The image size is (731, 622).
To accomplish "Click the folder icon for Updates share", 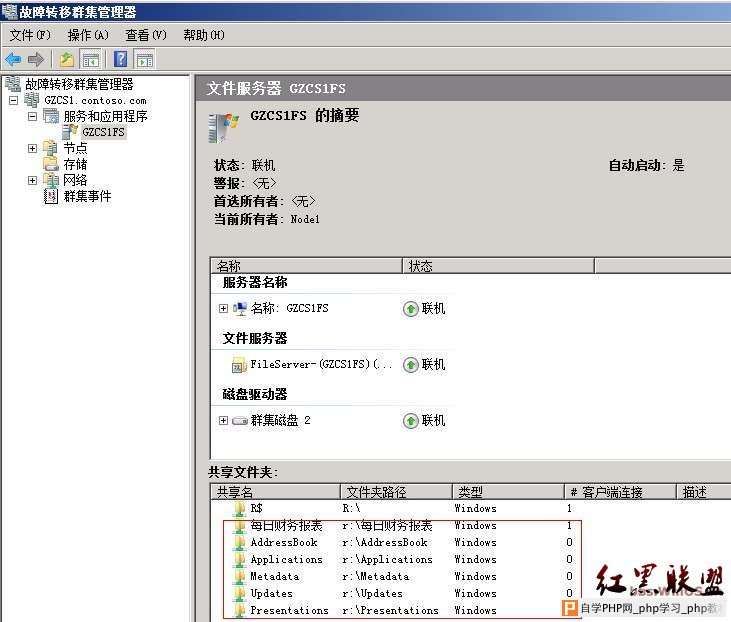I will [240, 593].
